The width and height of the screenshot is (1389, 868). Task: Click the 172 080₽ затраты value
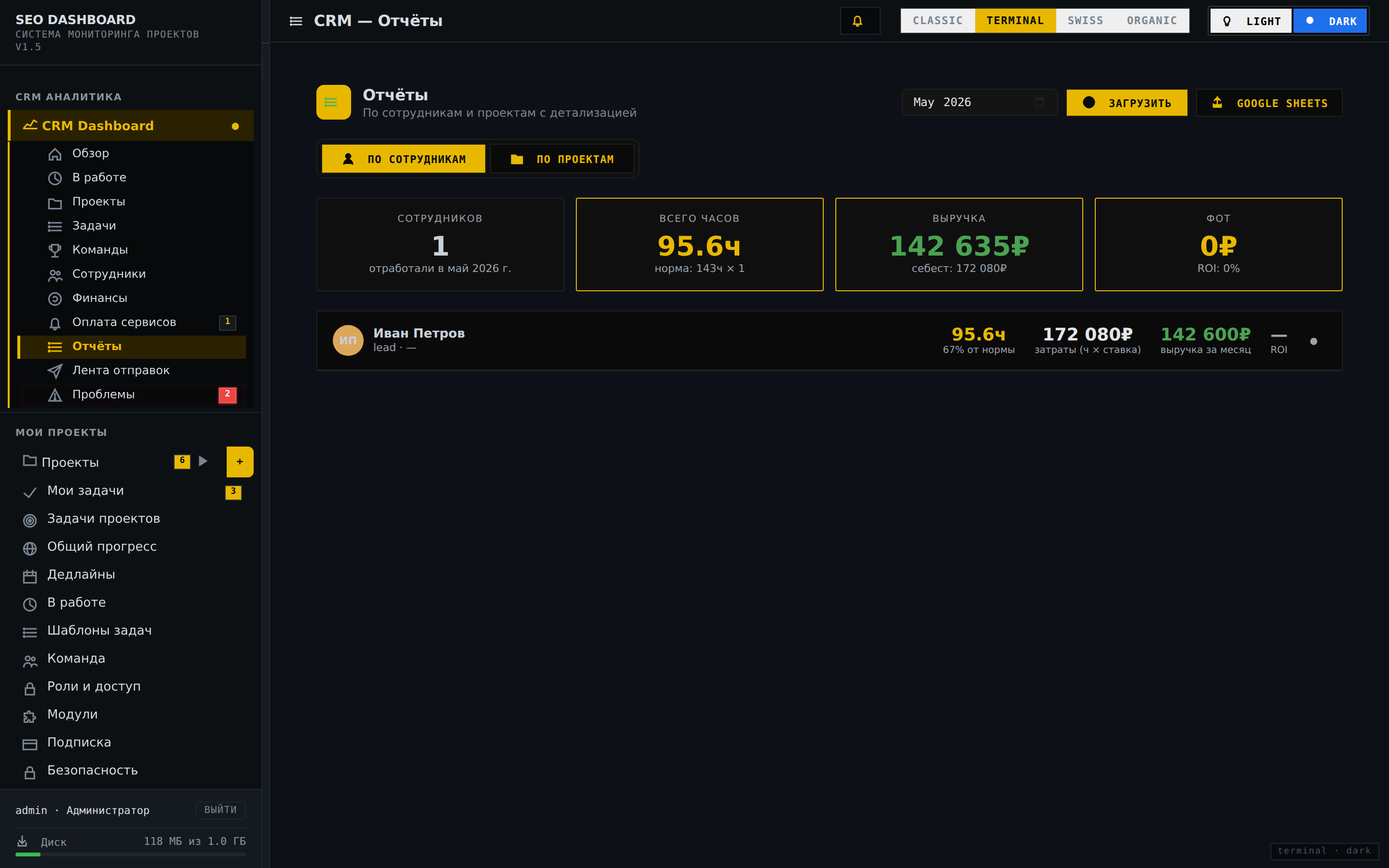[x=1088, y=334]
